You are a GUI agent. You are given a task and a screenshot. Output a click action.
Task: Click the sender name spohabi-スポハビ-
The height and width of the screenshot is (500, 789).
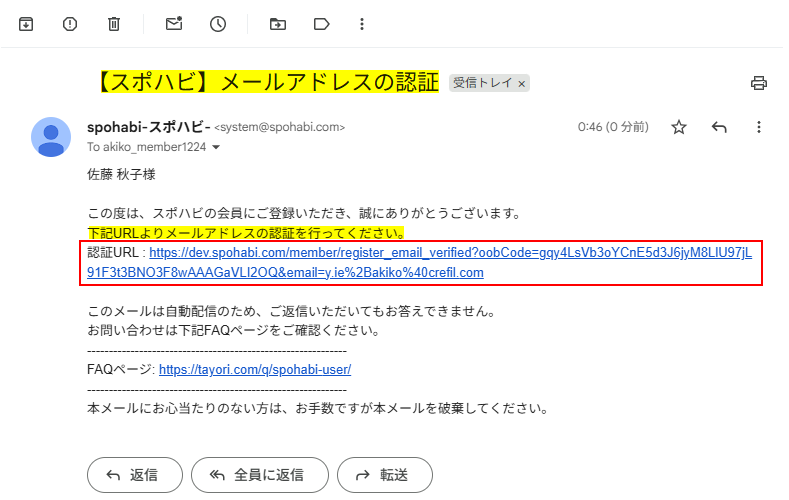point(148,127)
